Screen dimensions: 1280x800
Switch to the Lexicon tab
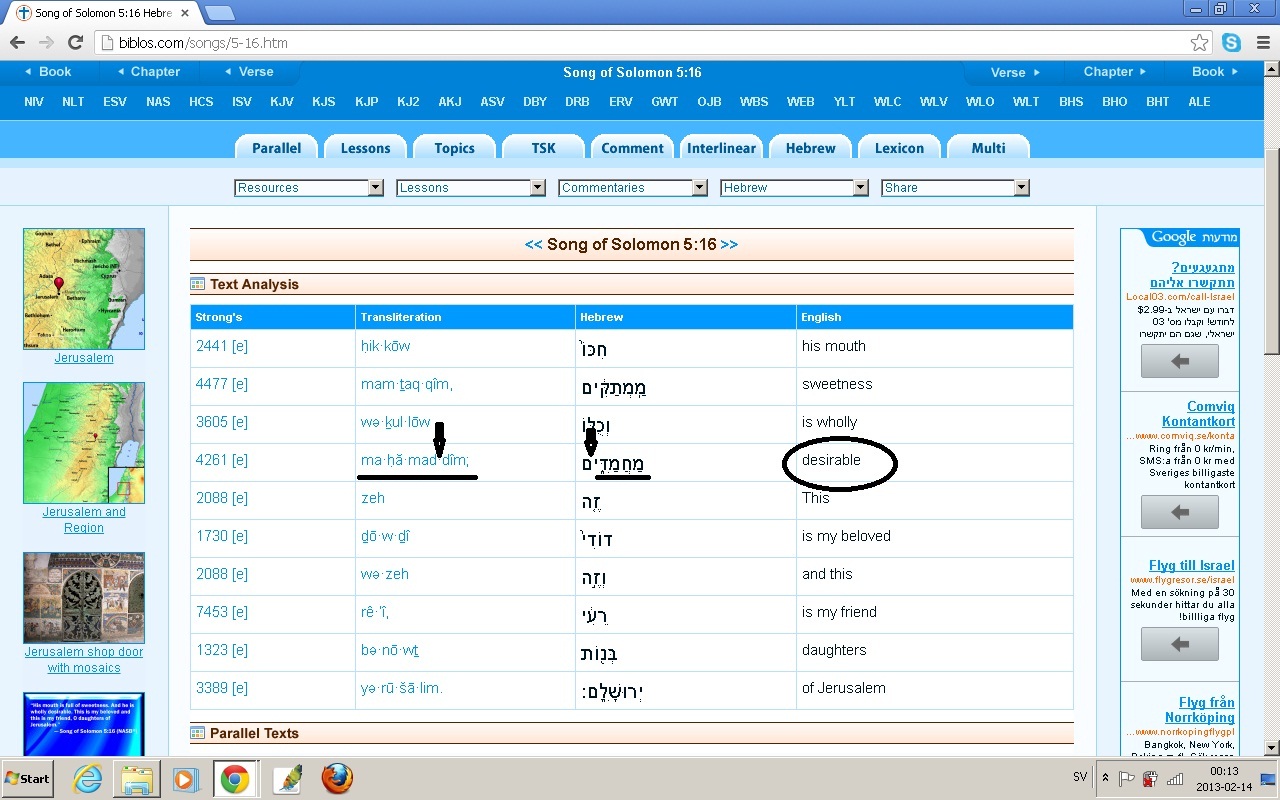pos(899,148)
